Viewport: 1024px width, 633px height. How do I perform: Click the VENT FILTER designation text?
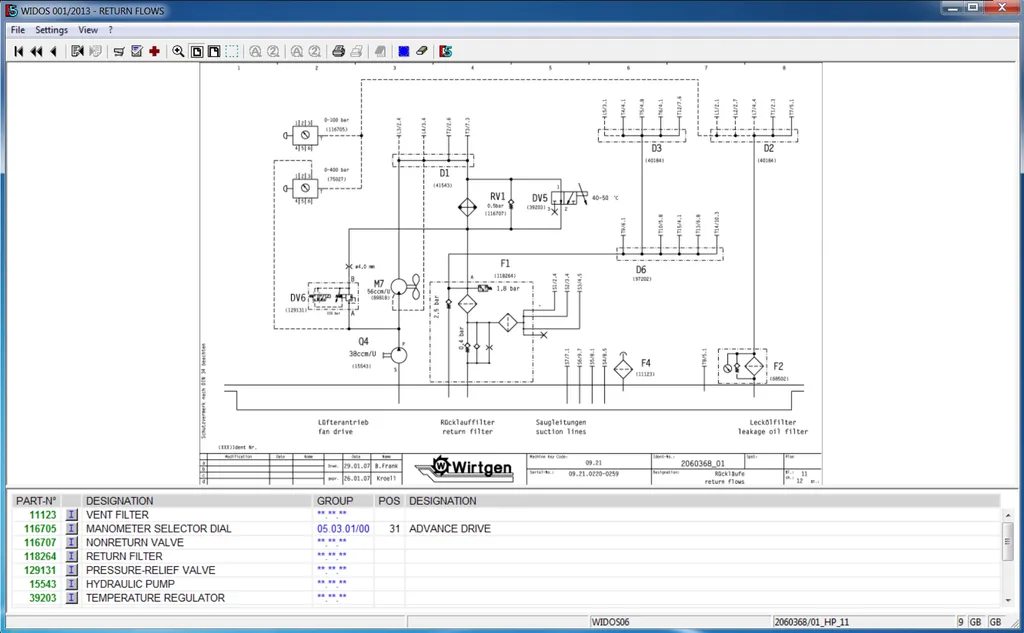(x=118, y=515)
